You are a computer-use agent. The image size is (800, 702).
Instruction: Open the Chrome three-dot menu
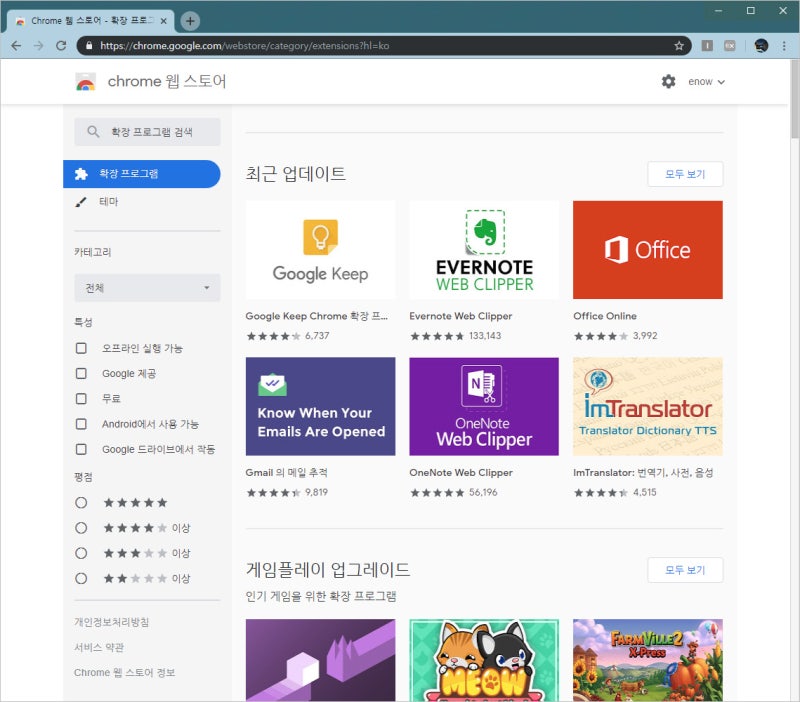pyautogui.click(x=784, y=46)
